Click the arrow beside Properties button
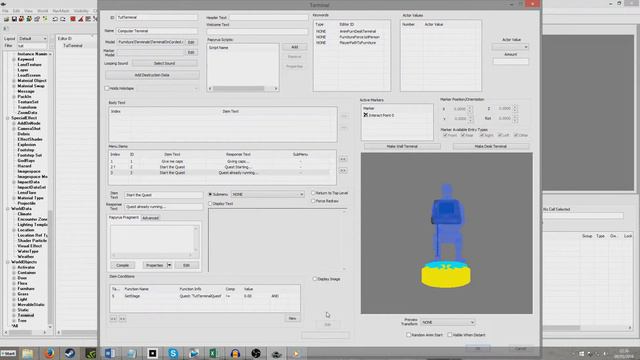Viewport: 640px width, 360px height. 169,265
